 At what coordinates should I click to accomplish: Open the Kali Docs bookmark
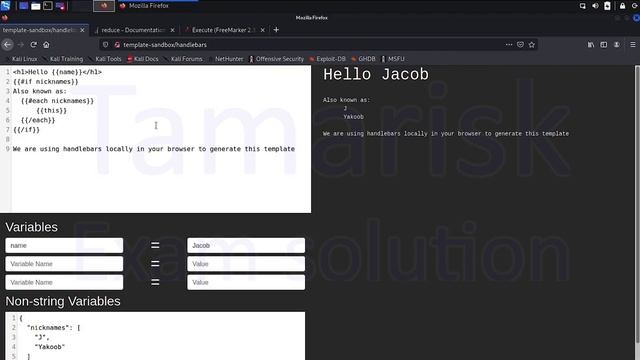click(x=142, y=59)
